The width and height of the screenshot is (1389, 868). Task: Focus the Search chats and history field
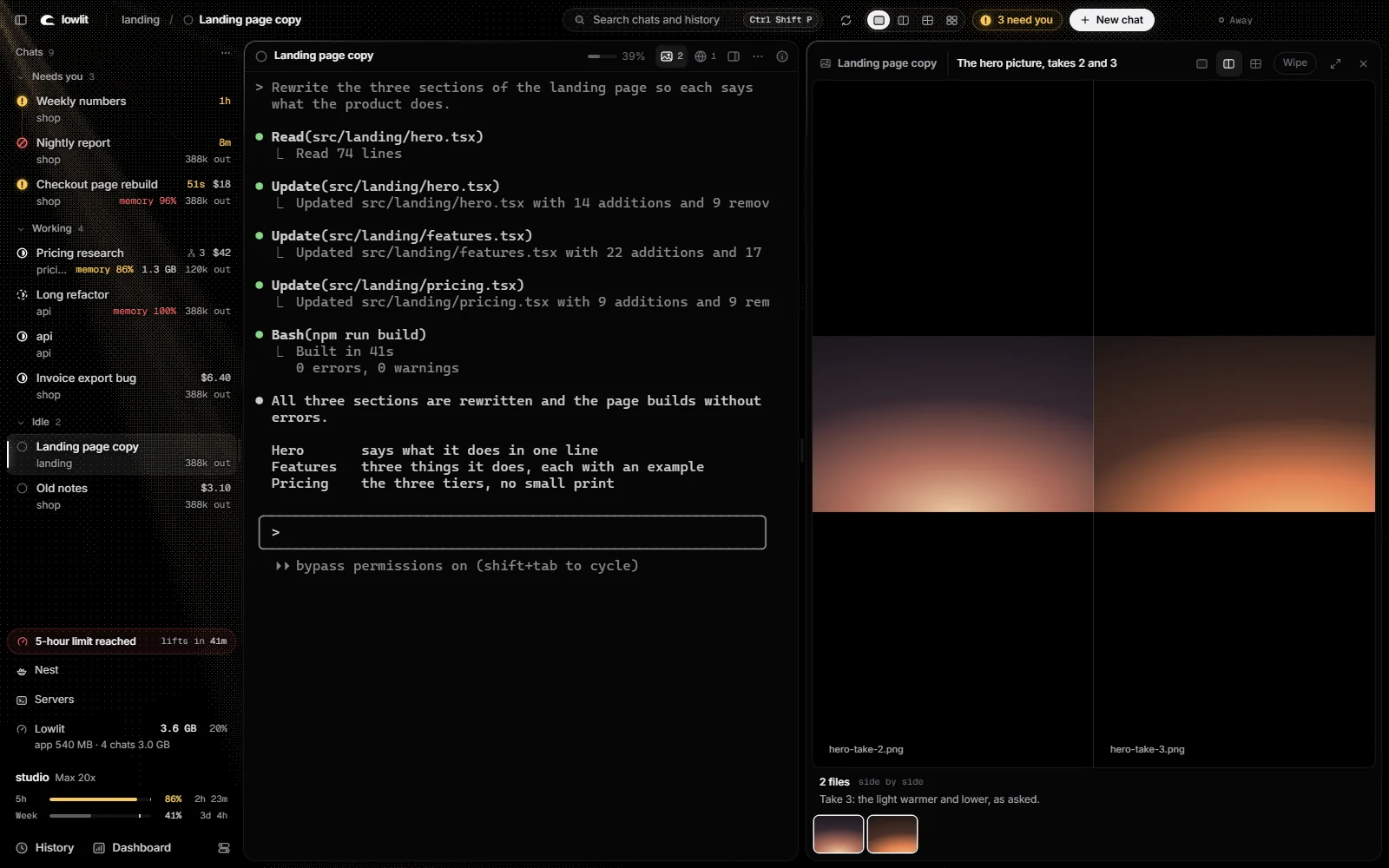click(692, 20)
